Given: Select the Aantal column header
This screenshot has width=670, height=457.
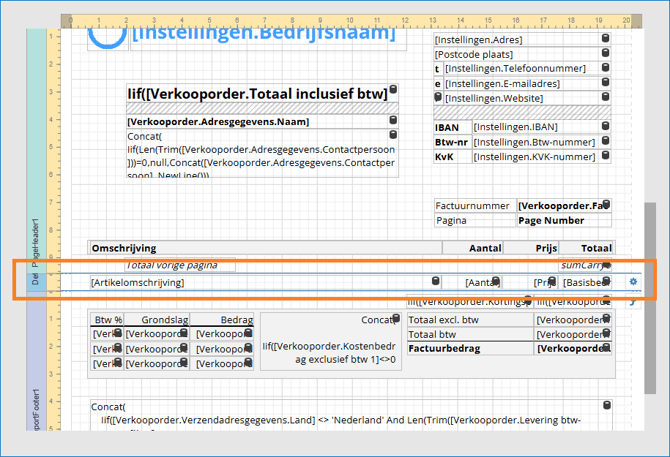Looking at the screenshot, I should point(485,248).
